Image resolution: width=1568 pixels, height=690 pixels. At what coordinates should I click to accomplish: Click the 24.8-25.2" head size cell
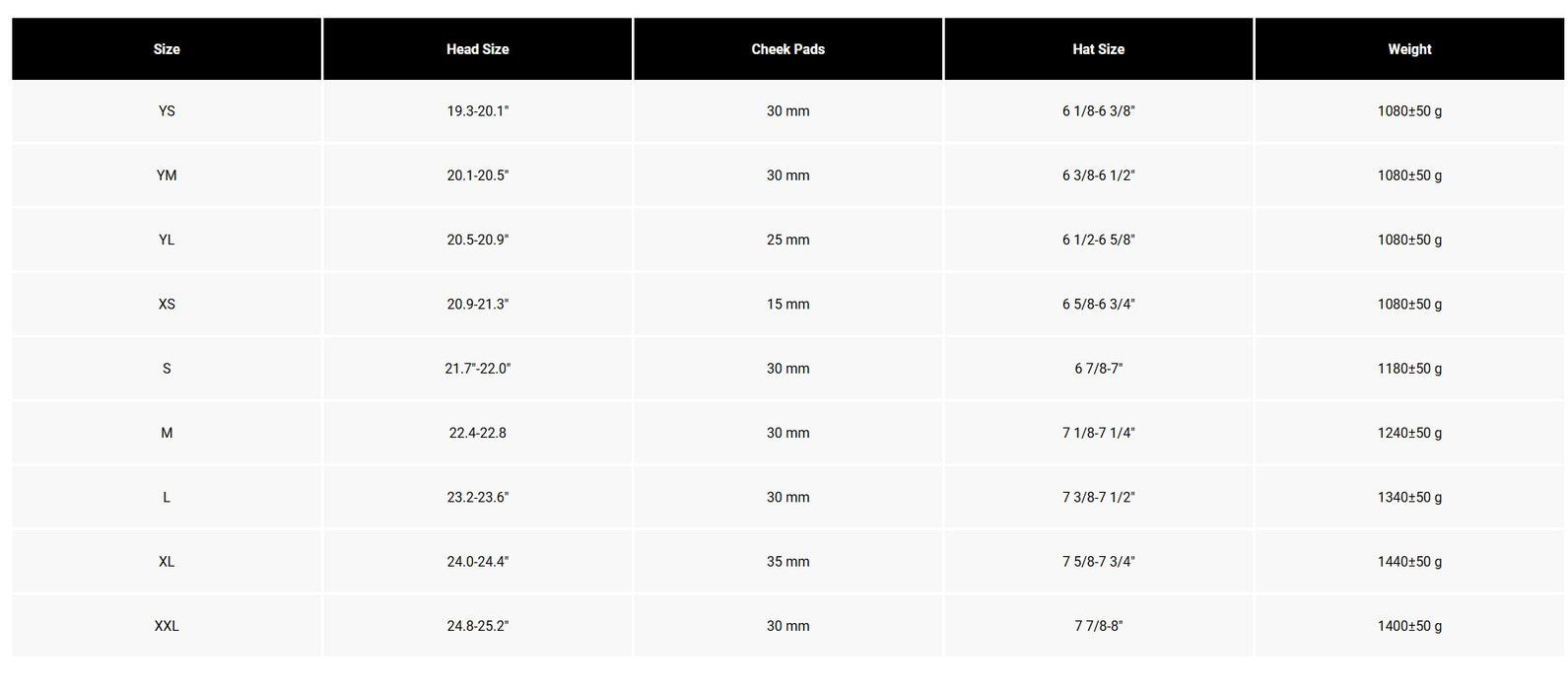[x=477, y=626]
